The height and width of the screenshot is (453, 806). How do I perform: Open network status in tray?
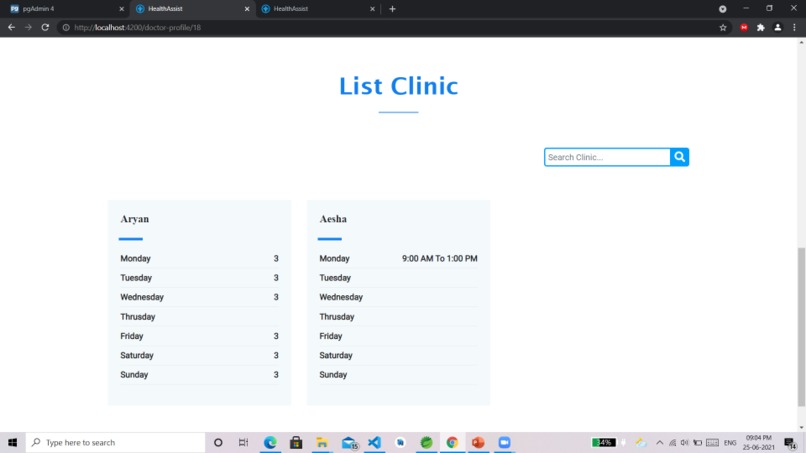click(x=672, y=442)
